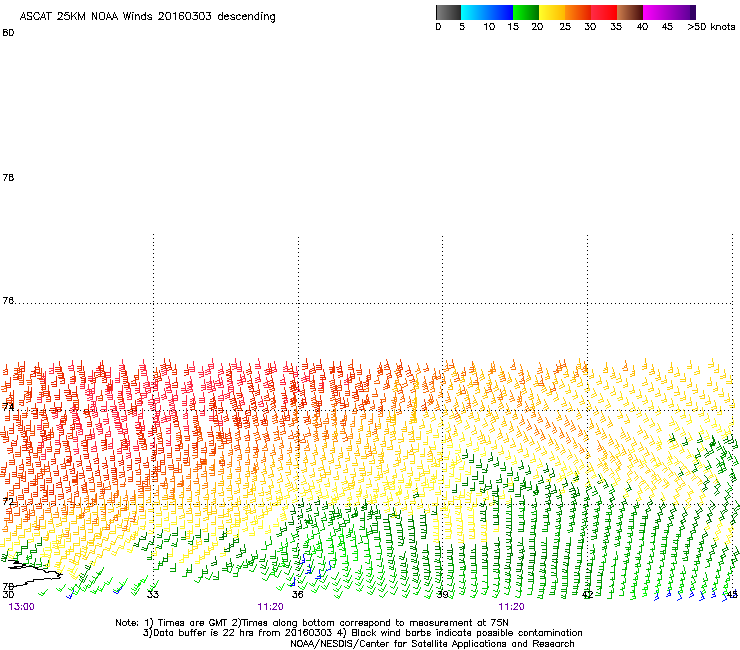Click the longitude label '33' on bottom axis
The height and width of the screenshot is (650, 740).
(x=153, y=594)
